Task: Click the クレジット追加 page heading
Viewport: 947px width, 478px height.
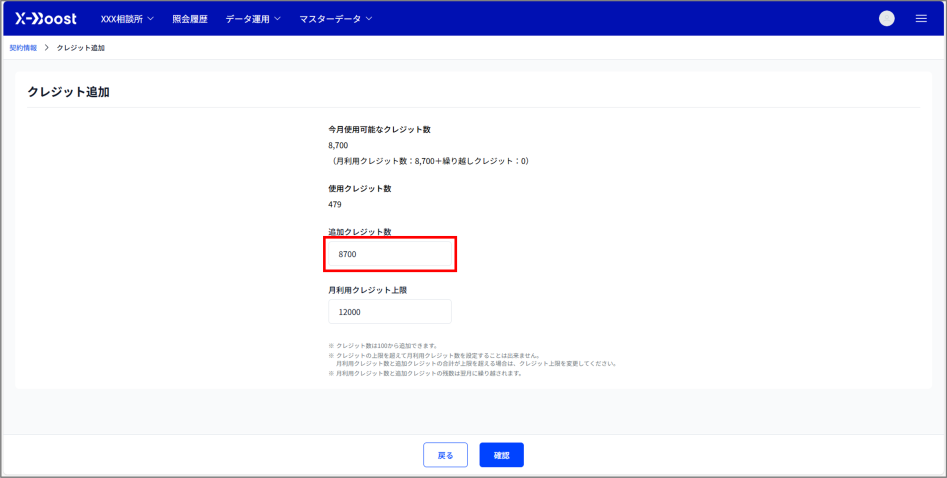Action: [68, 92]
